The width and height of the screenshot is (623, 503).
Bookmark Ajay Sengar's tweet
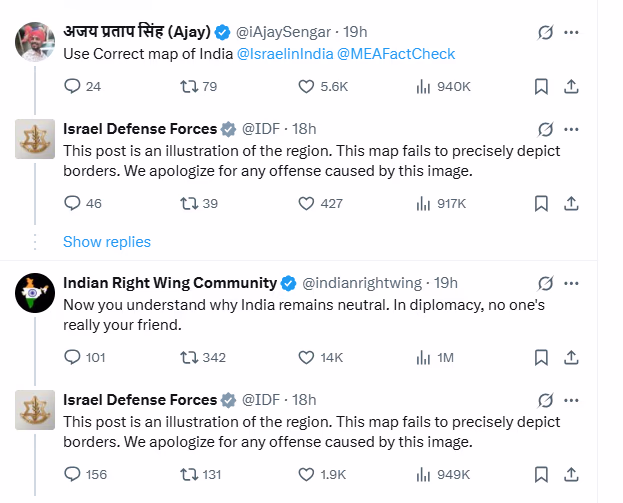pos(541,87)
